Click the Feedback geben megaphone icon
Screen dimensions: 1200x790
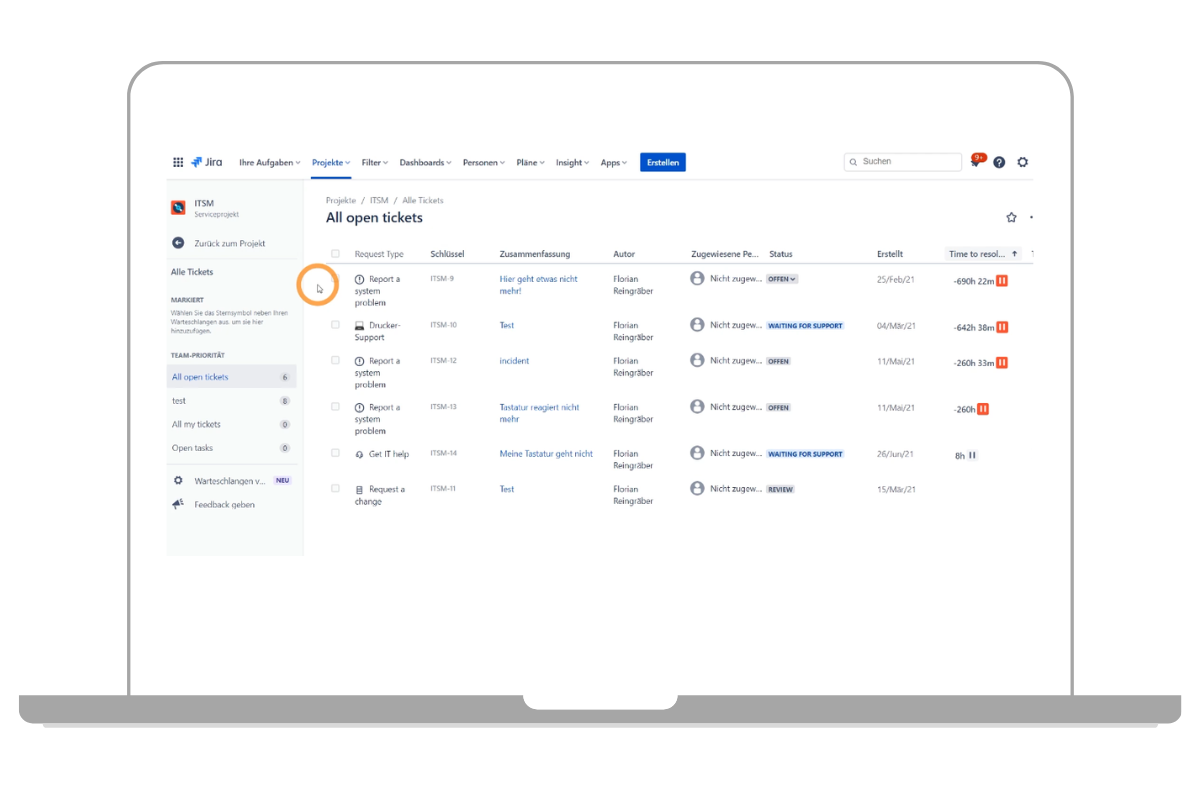178,505
